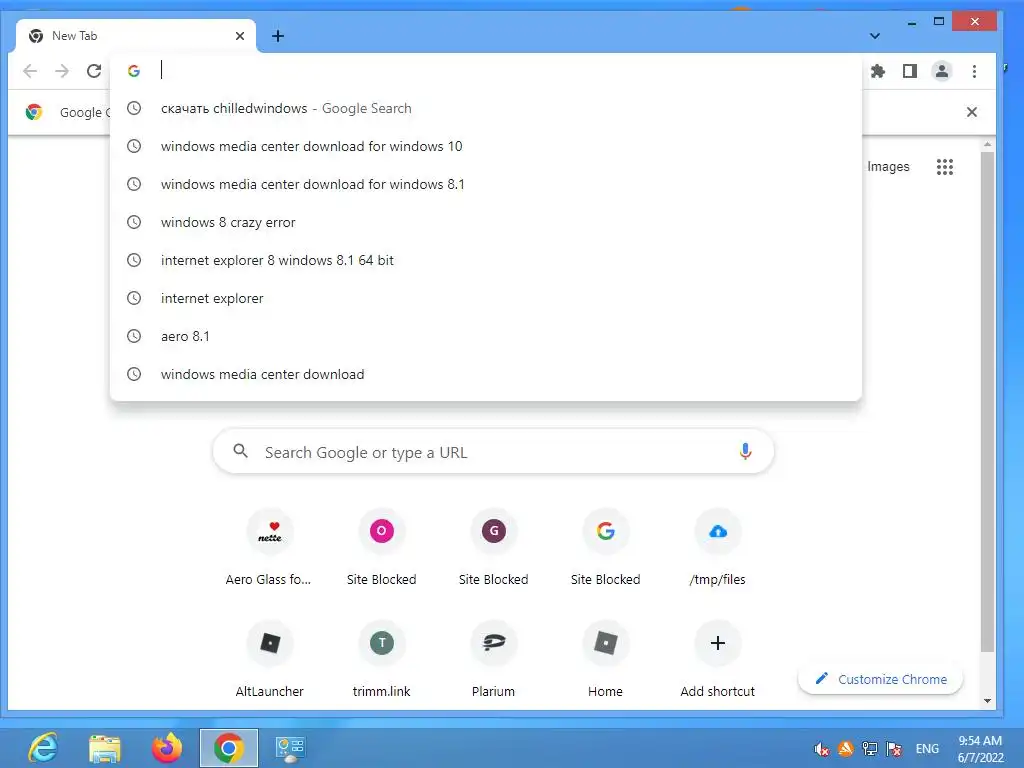The image size is (1024, 768).
Task: Open the profile avatar menu
Action: point(942,71)
